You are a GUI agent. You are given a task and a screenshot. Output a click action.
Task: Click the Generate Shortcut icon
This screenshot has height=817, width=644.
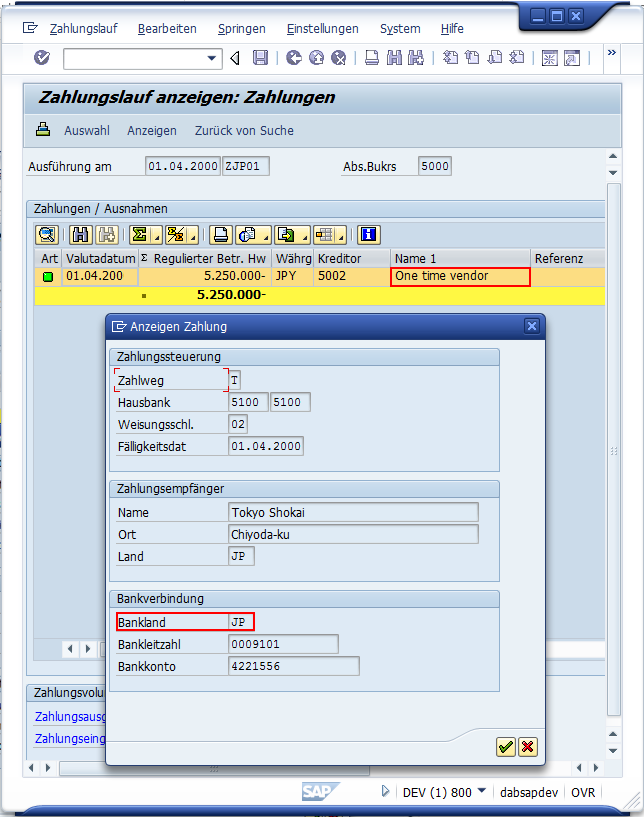(x=572, y=58)
